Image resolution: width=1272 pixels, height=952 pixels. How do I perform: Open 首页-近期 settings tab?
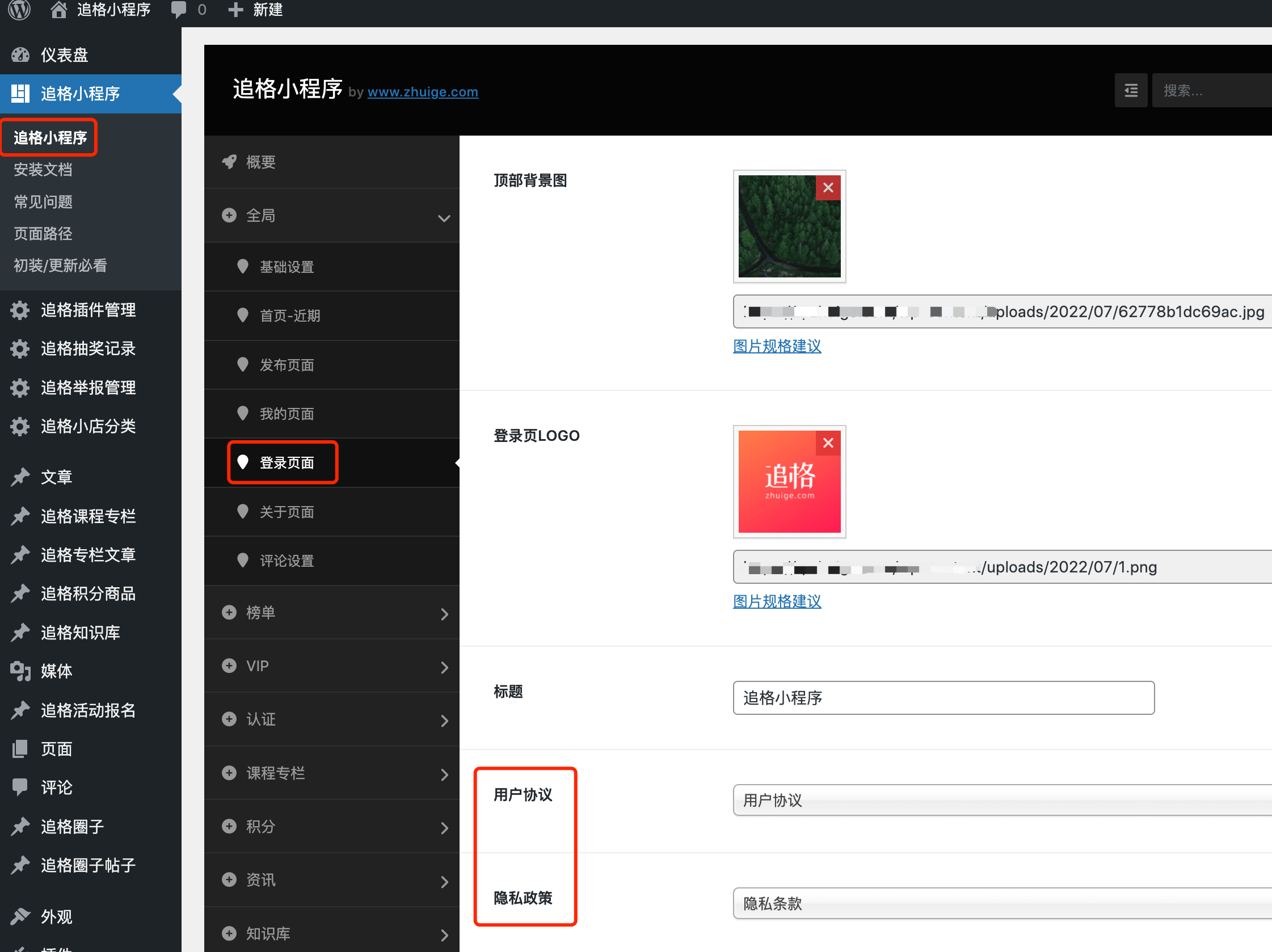pyautogui.click(x=332, y=315)
